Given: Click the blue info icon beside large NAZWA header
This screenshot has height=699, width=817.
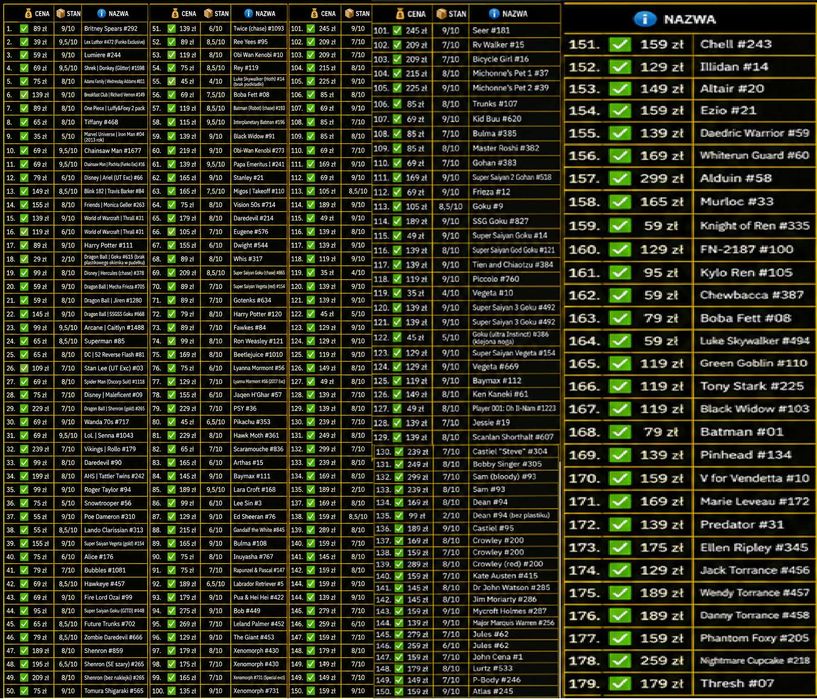Looking at the screenshot, I should click(x=645, y=19).
